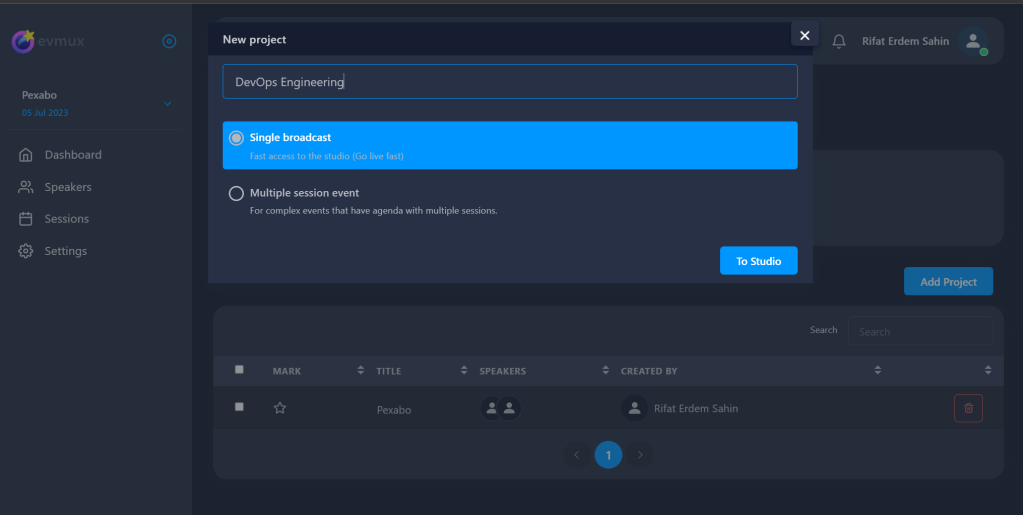Click the Dashboard home icon
This screenshot has height=515, width=1023.
(25, 155)
